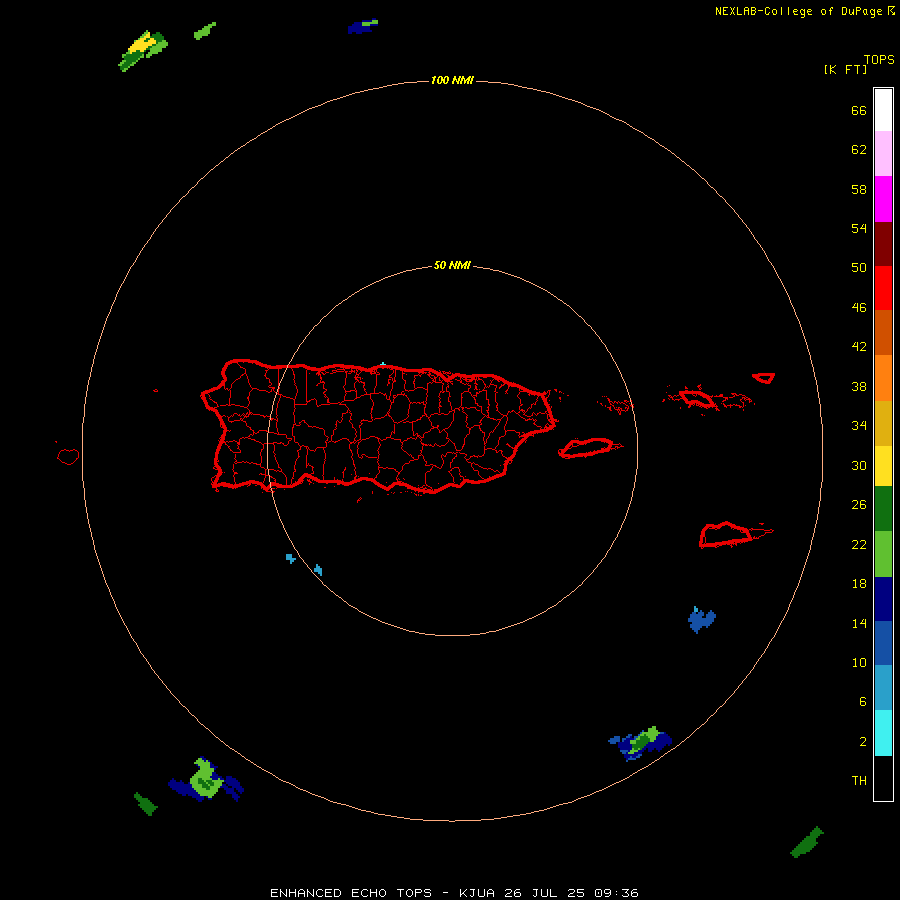Click the 'TOPS' legend heading
Viewport: 900px width, 900px height.
click(x=879, y=60)
